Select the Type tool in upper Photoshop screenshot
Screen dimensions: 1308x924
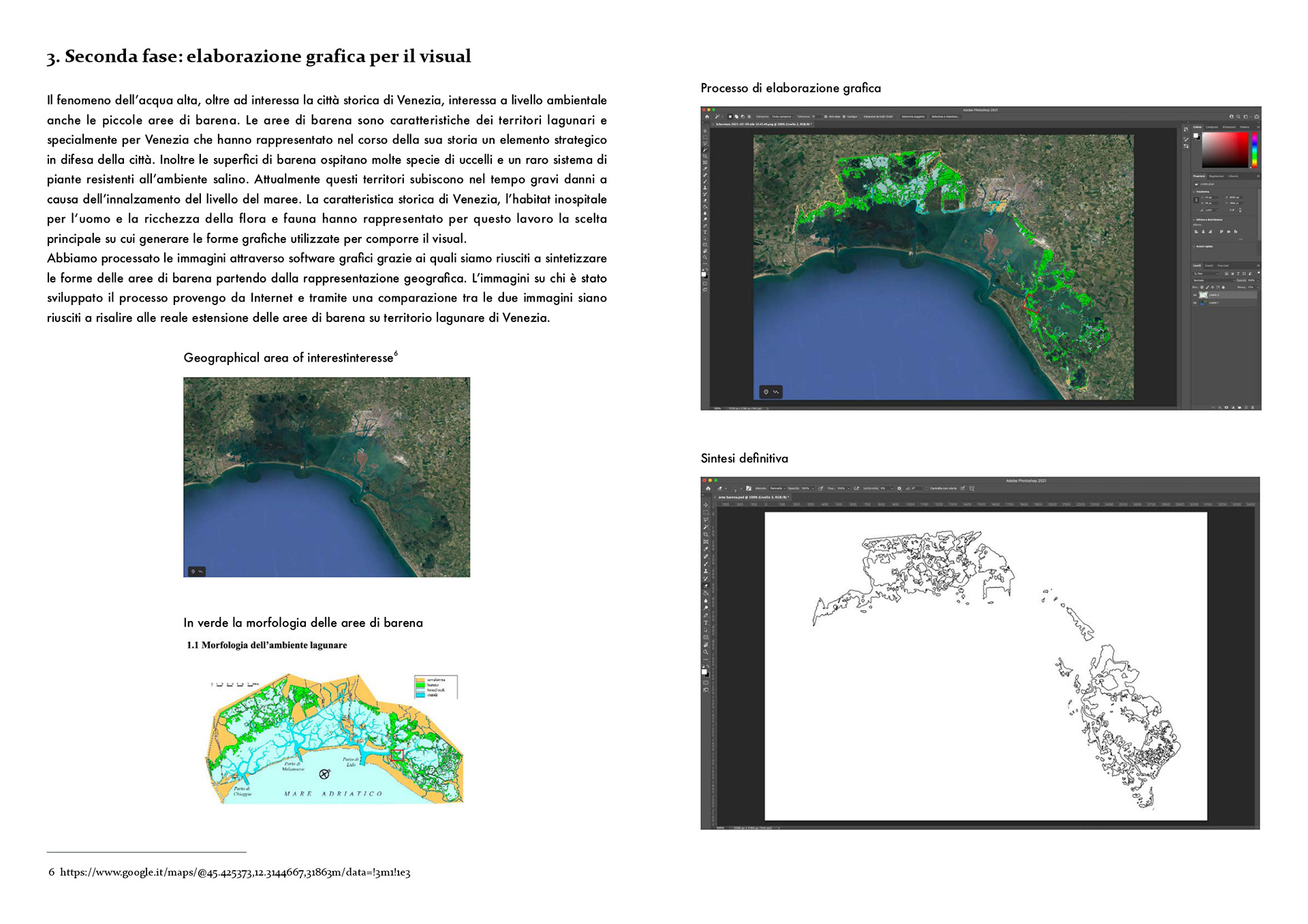705,232
